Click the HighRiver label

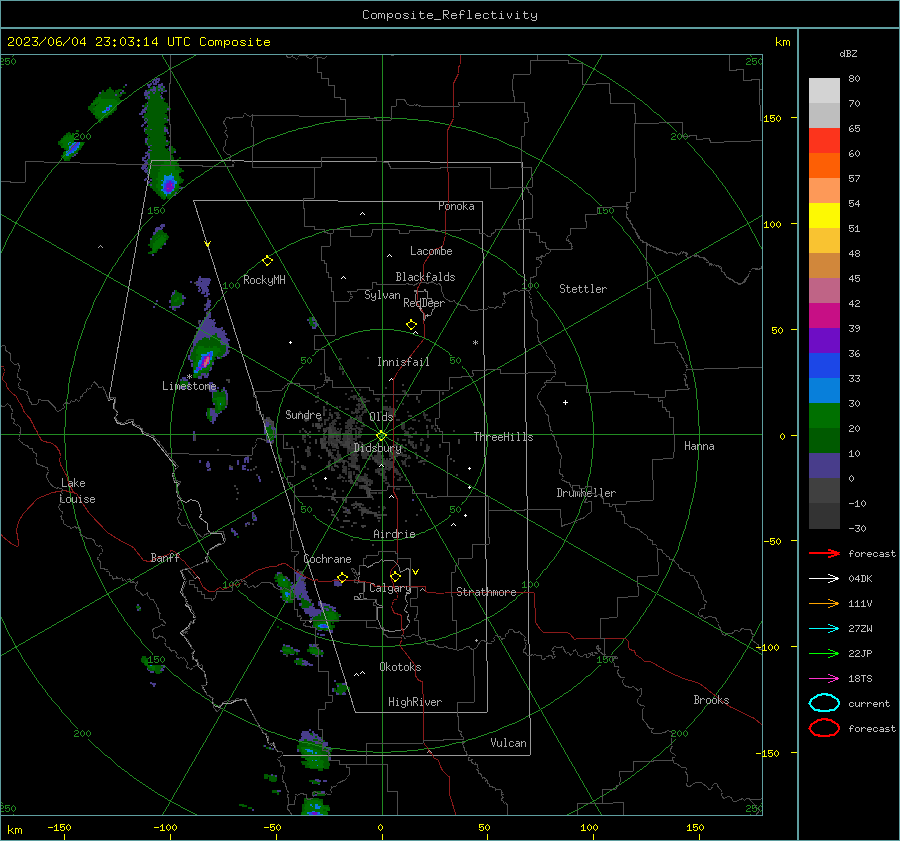tap(415, 702)
